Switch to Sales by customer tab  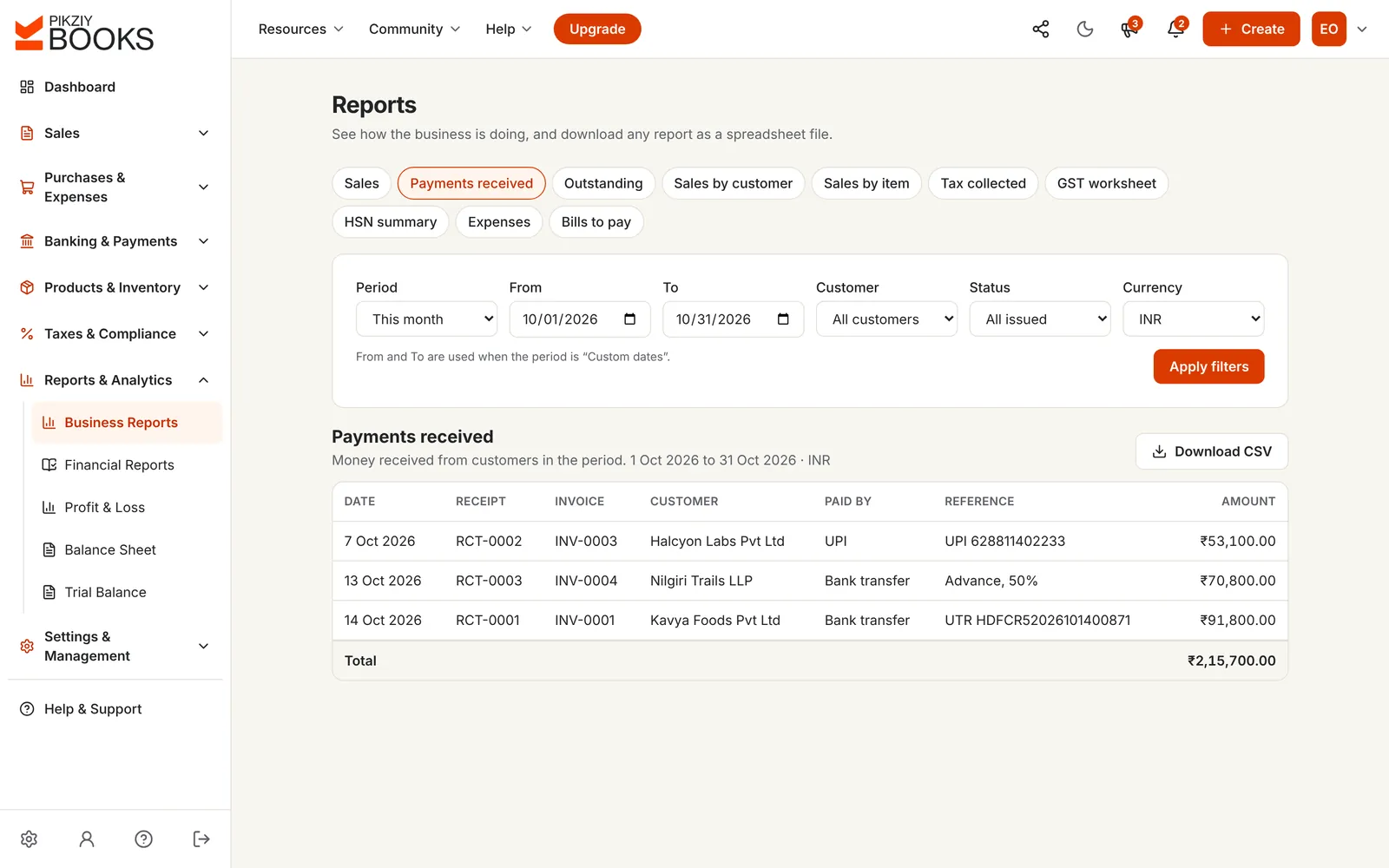point(733,183)
